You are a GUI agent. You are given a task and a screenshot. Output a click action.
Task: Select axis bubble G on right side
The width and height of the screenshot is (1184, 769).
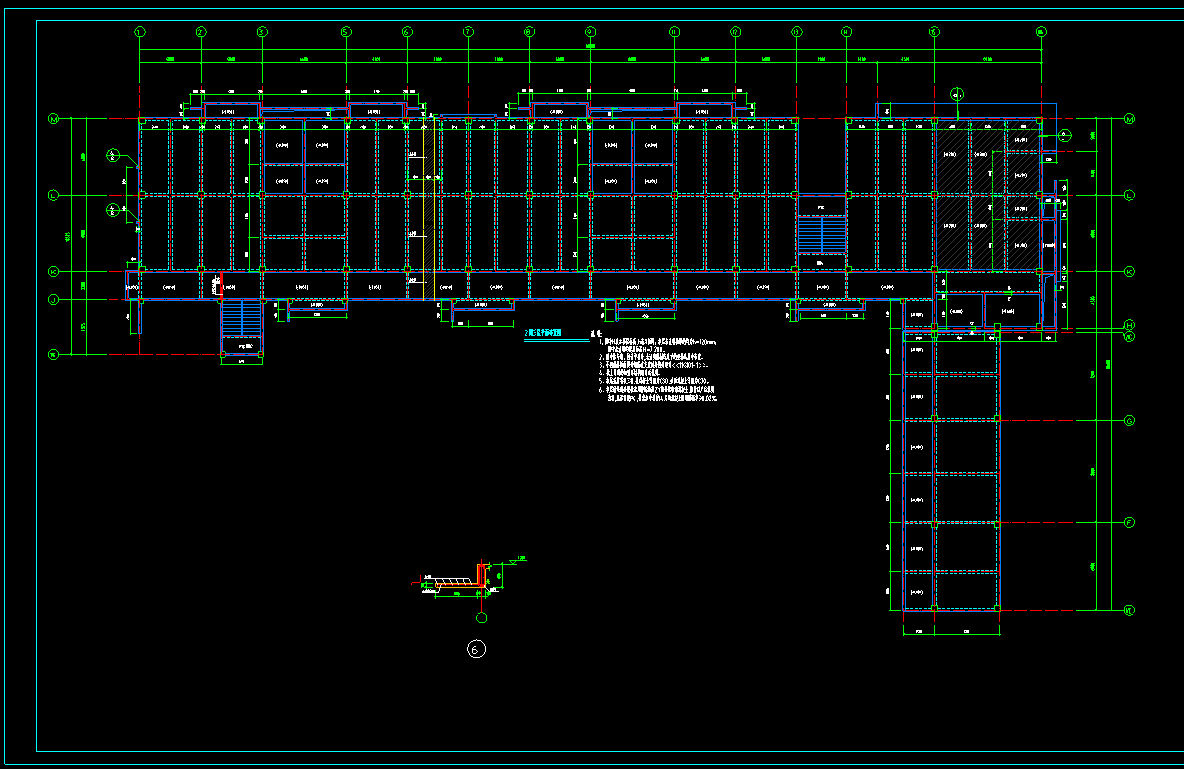[1129, 421]
